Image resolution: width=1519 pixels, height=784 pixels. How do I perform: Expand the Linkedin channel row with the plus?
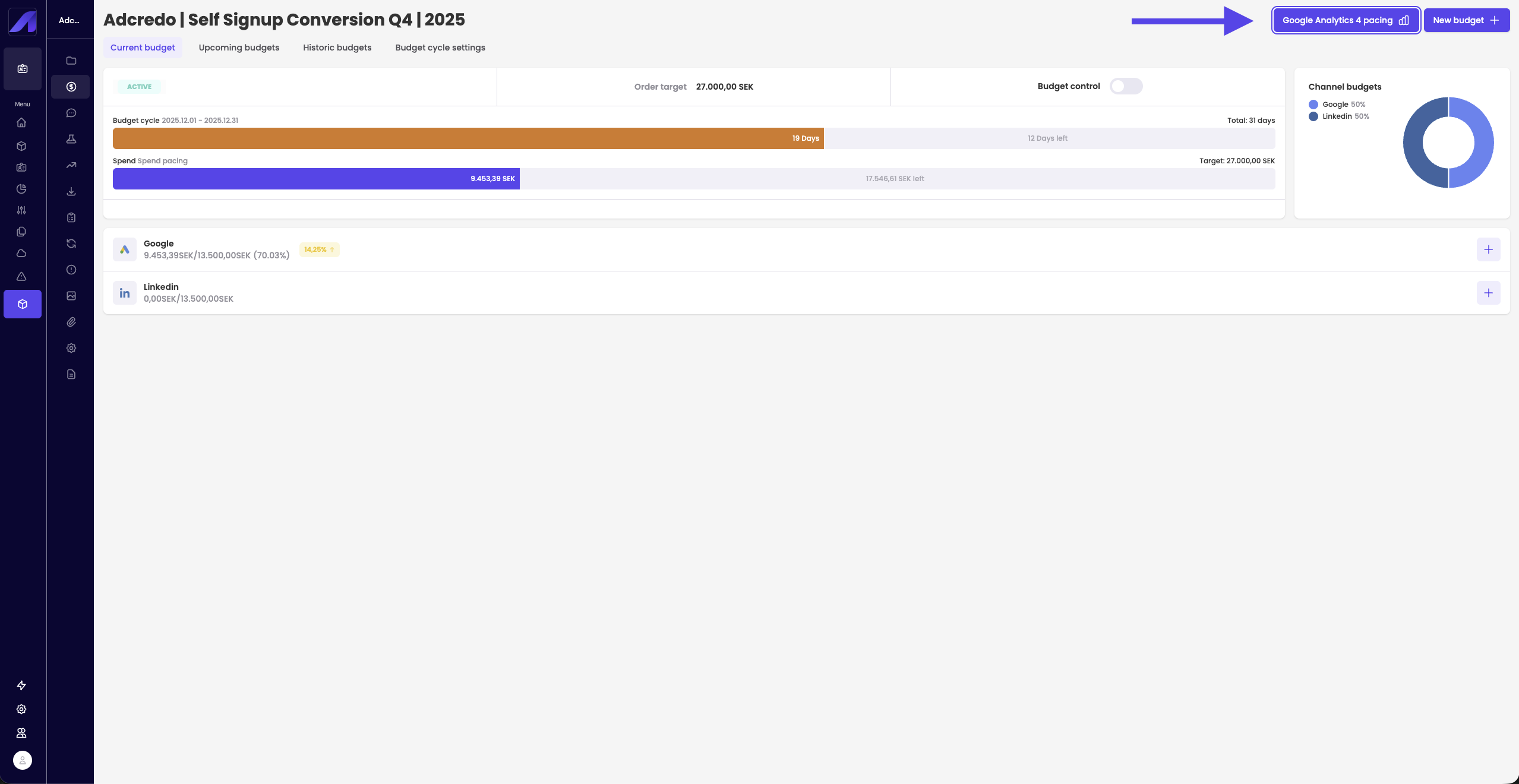(1488, 293)
